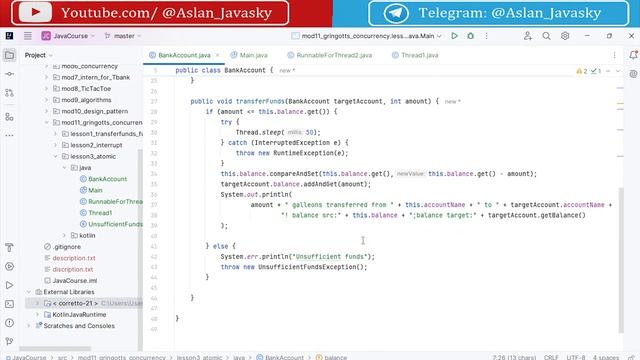Click the project panel horizontal scrollbar
640x360 pixels.
click(x=55, y=349)
